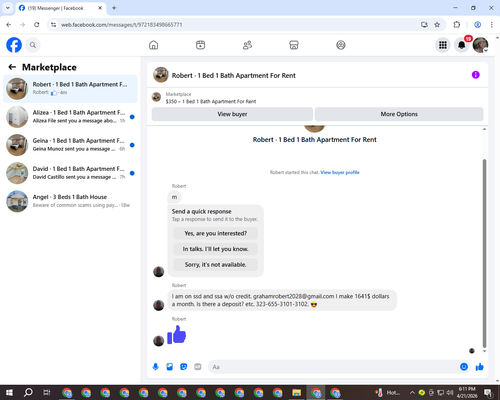Click More Options button
The image size is (500, 400).
(x=399, y=114)
